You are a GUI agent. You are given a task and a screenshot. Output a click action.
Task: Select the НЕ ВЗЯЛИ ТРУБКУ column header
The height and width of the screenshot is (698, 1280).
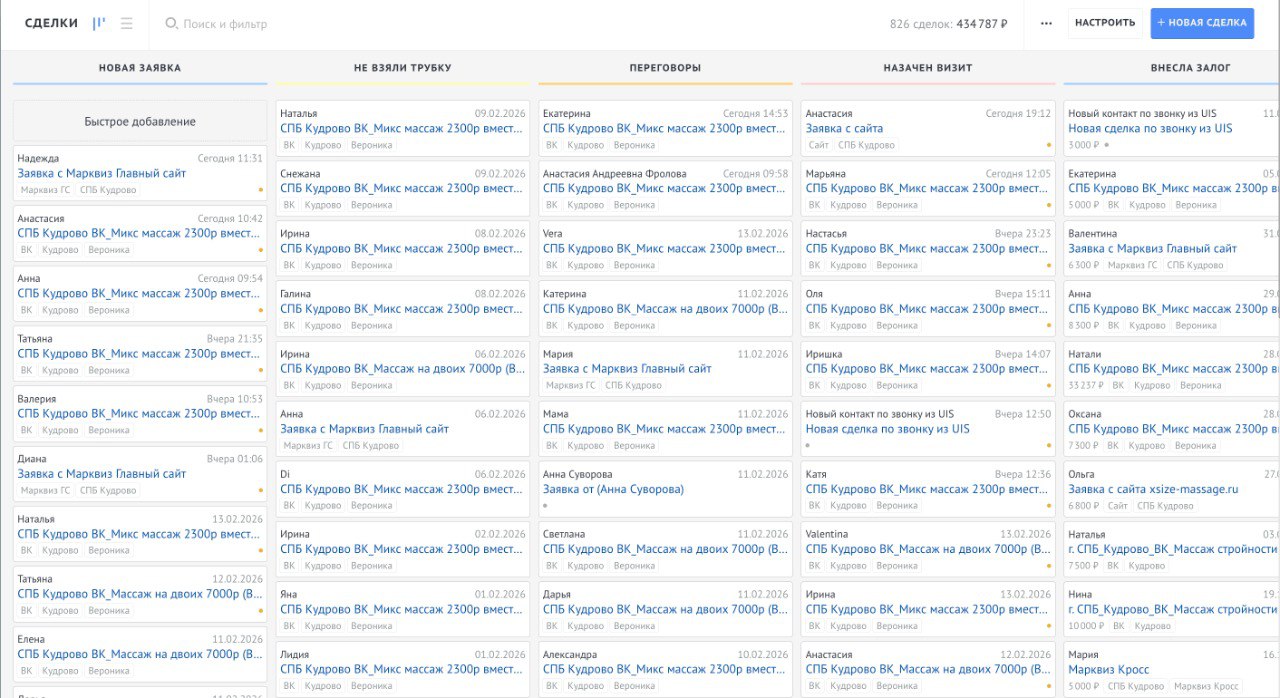point(403,68)
